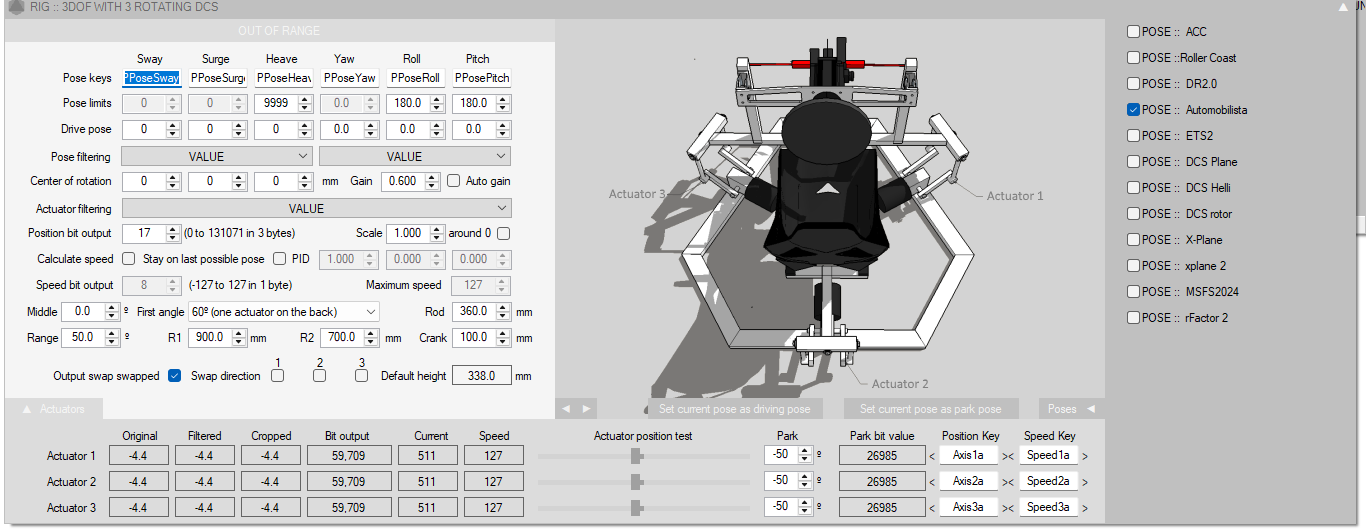Viewport: 1366px width, 529px height.
Task: Open the First angle combo box
Action: [284, 312]
